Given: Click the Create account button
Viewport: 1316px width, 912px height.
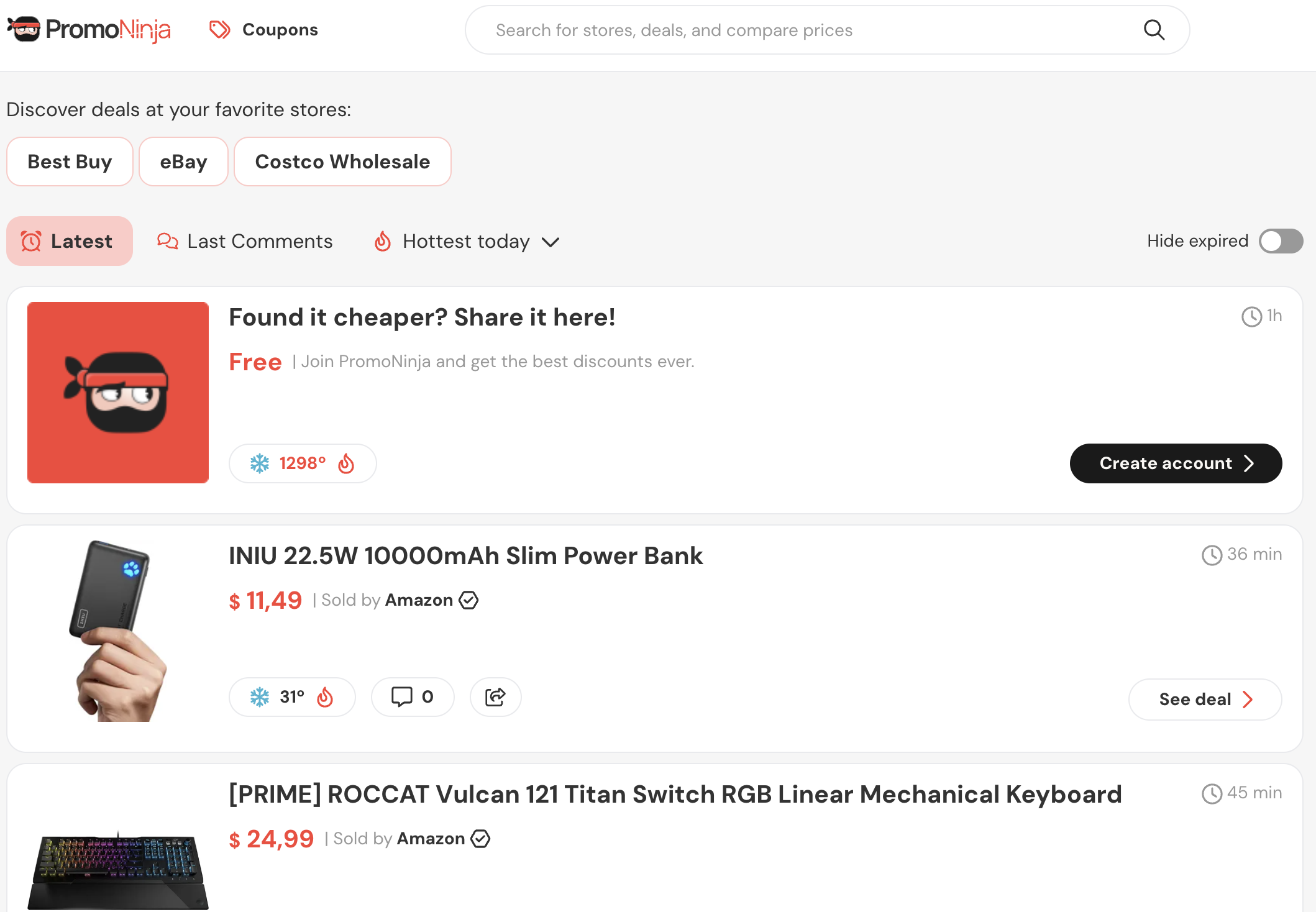Looking at the screenshot, I should pos(1176,463).
